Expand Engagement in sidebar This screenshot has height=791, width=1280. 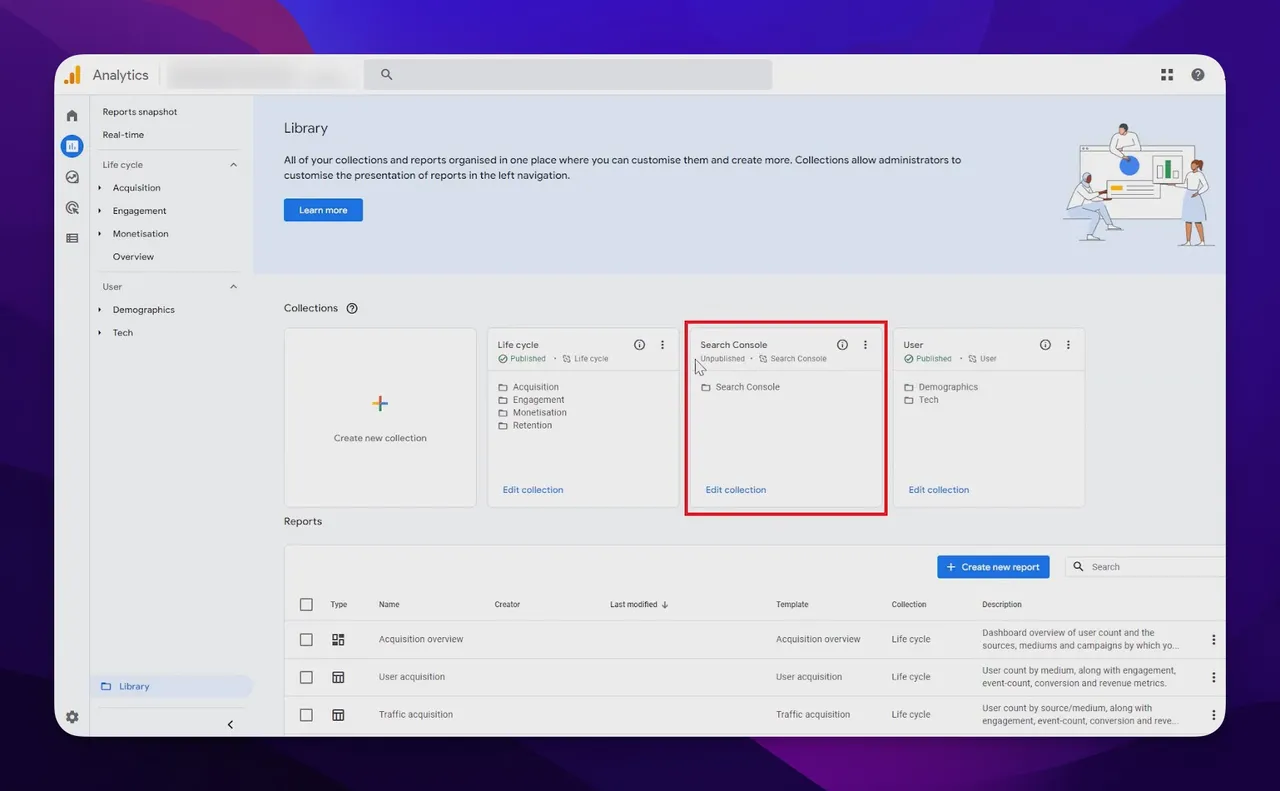pos(100,211)
